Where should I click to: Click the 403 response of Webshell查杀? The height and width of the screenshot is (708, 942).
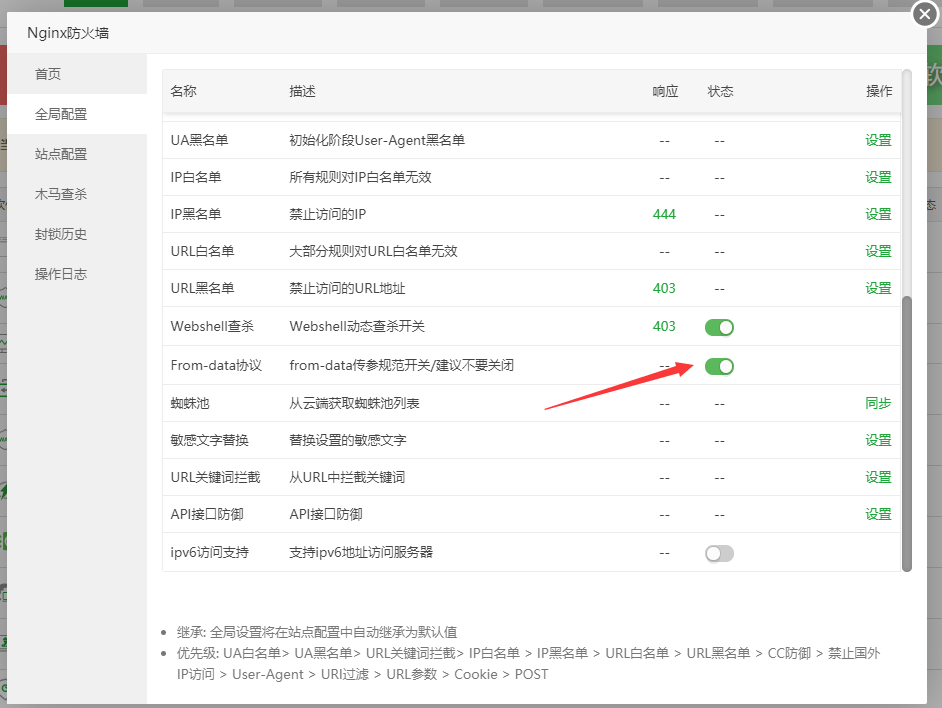coord(664,326)
